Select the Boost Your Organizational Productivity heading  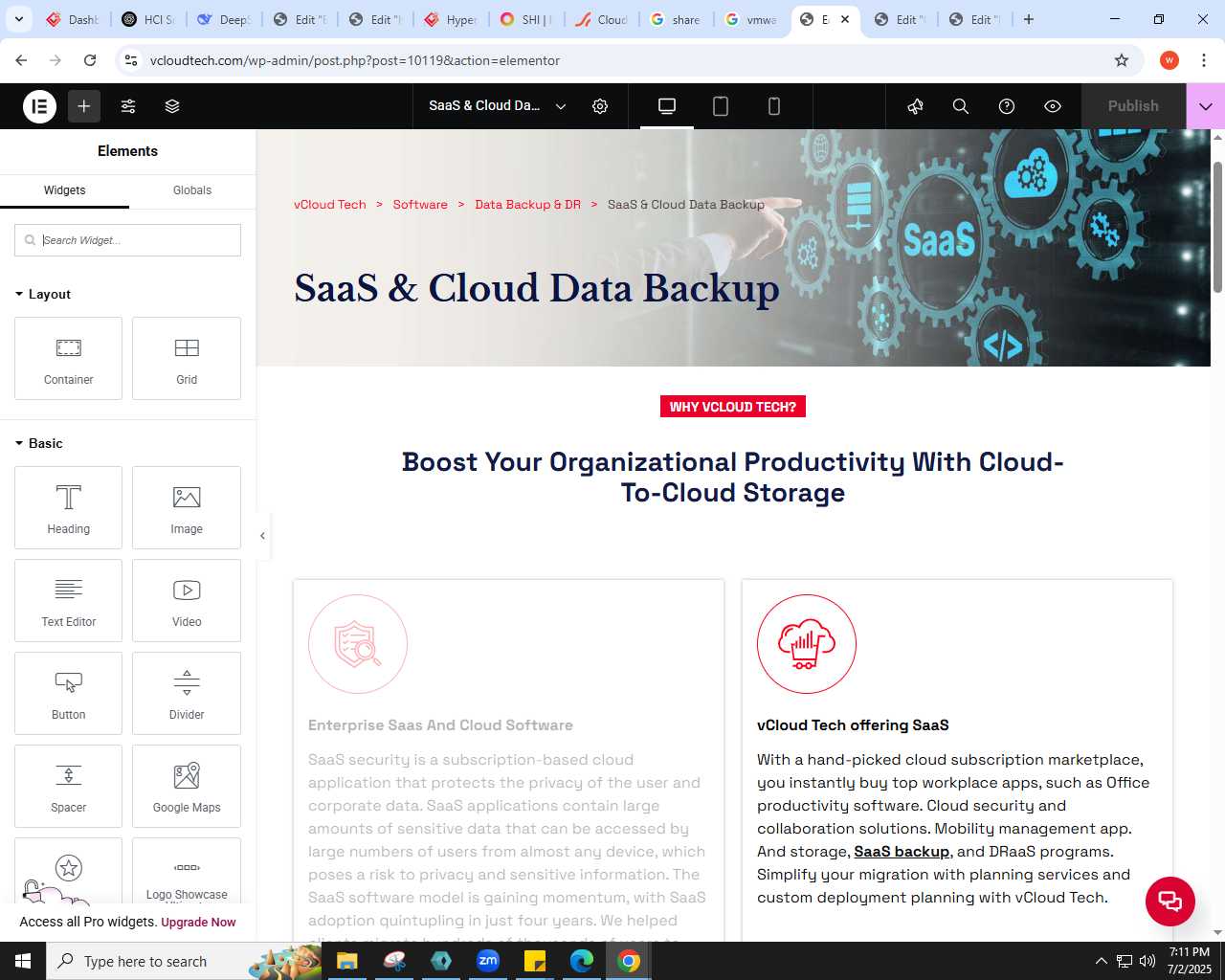pyautogui.click(x=733, y=478)
